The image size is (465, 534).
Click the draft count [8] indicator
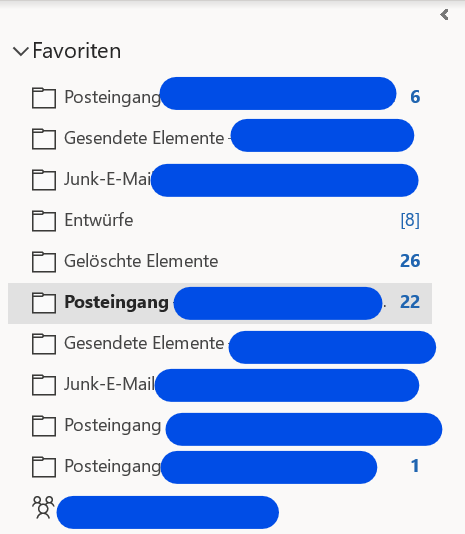coord(410,220)
